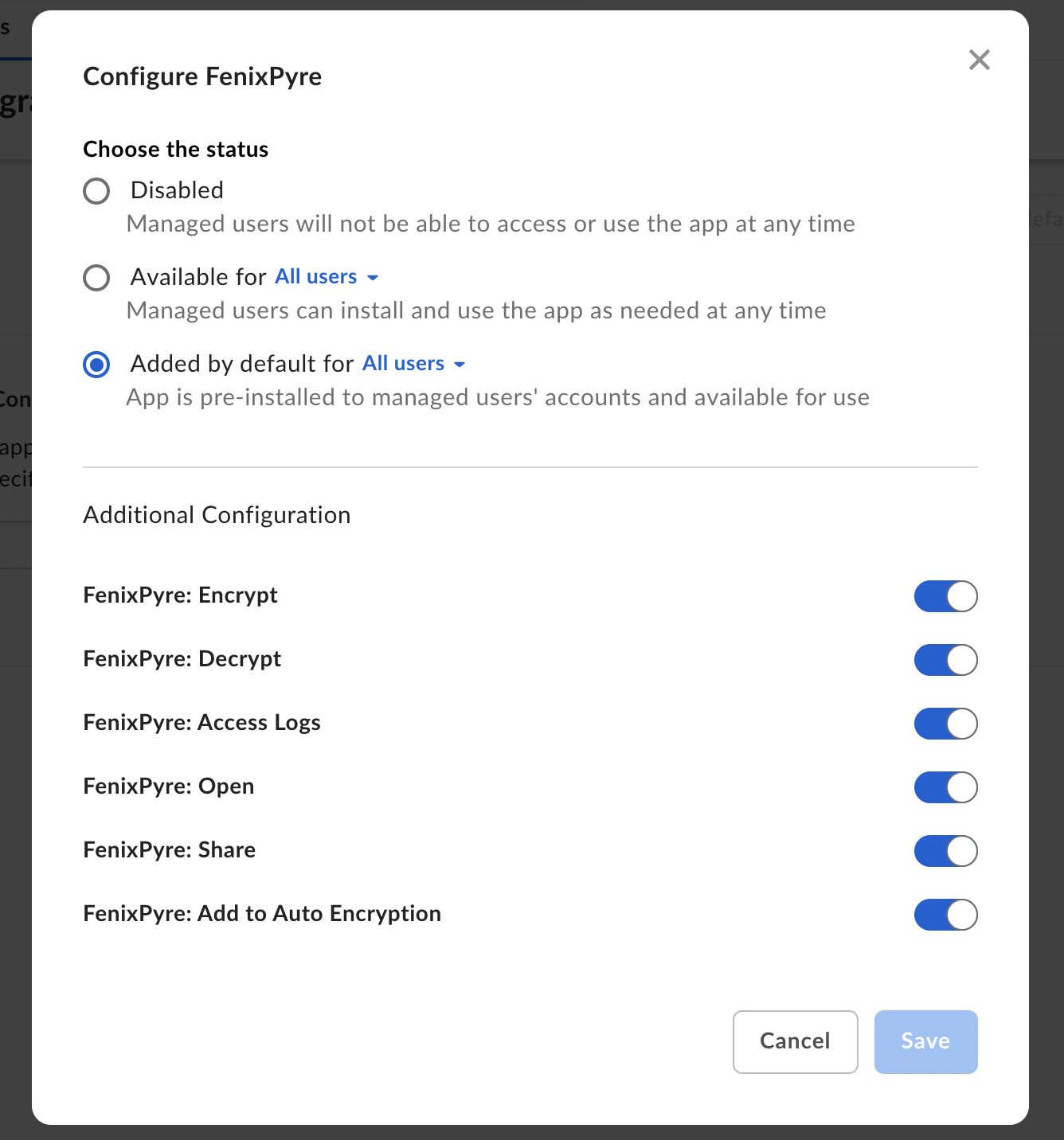Disable the FenixPyre: Access Logs switch
The image size is (1064, 1140).
pyautogui.click(x=945, y=724)
